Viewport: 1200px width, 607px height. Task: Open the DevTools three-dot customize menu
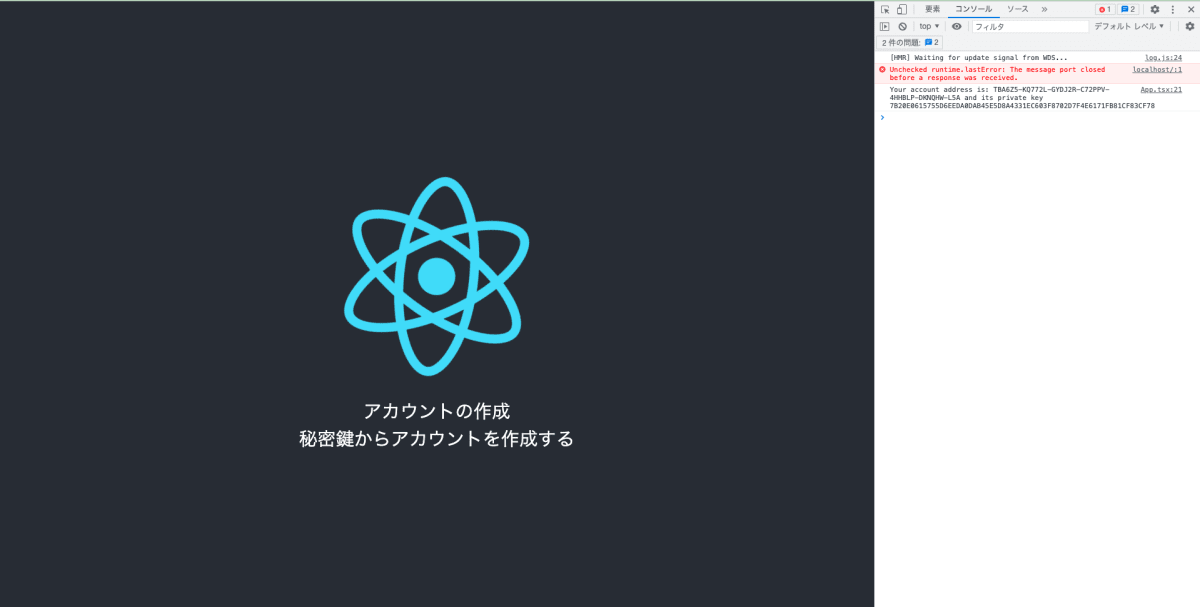click(x=1173, y=9)
